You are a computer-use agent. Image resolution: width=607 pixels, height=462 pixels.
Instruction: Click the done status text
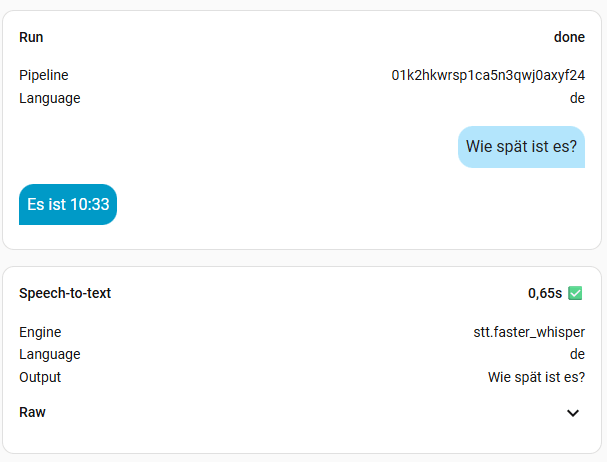[x=569, y=37]
